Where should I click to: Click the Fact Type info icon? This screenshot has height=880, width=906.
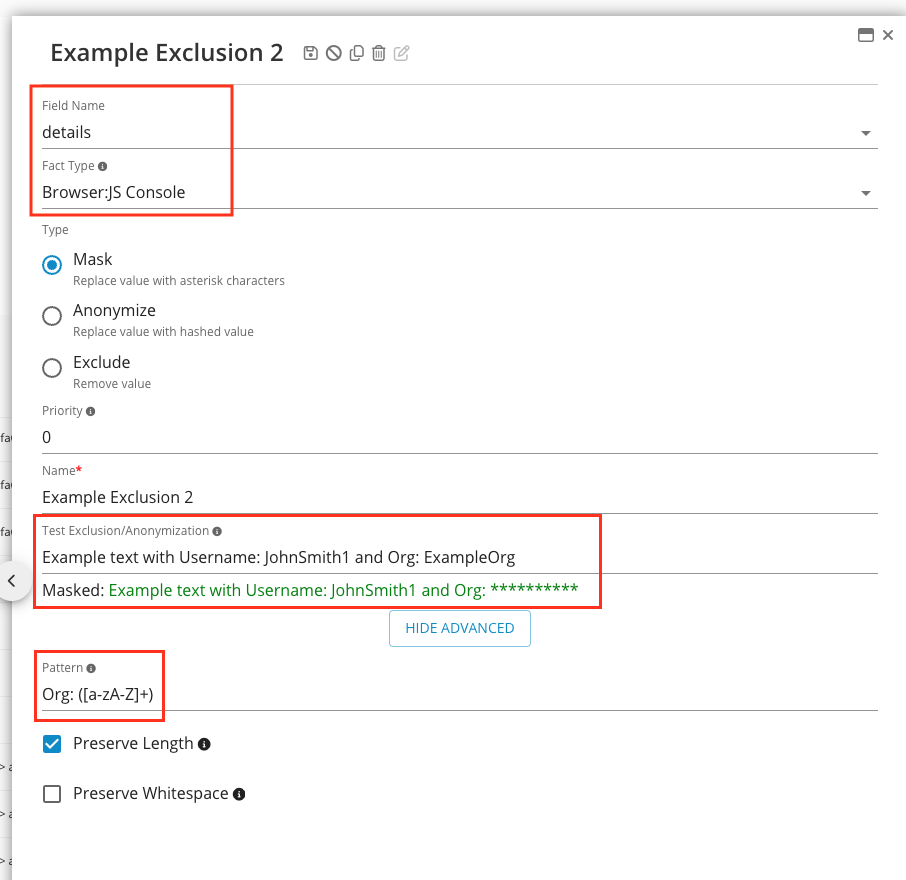102,166
